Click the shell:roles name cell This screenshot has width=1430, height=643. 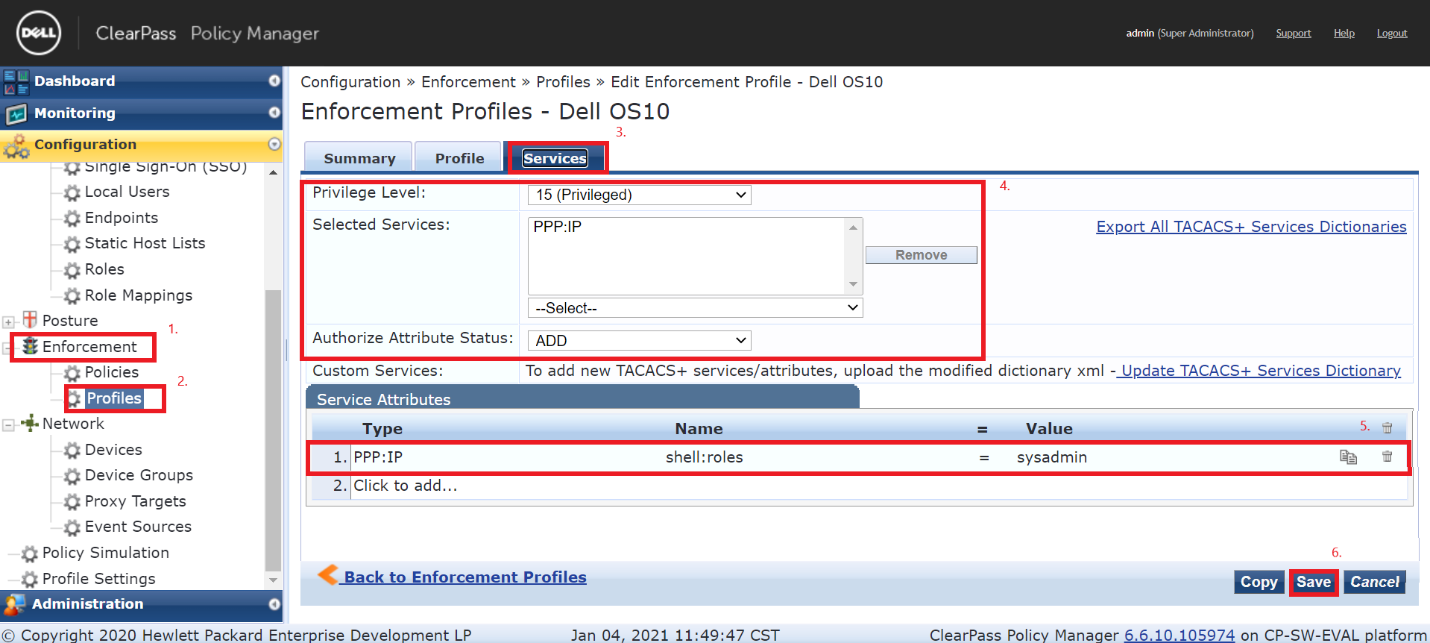(x=704, y=457)
